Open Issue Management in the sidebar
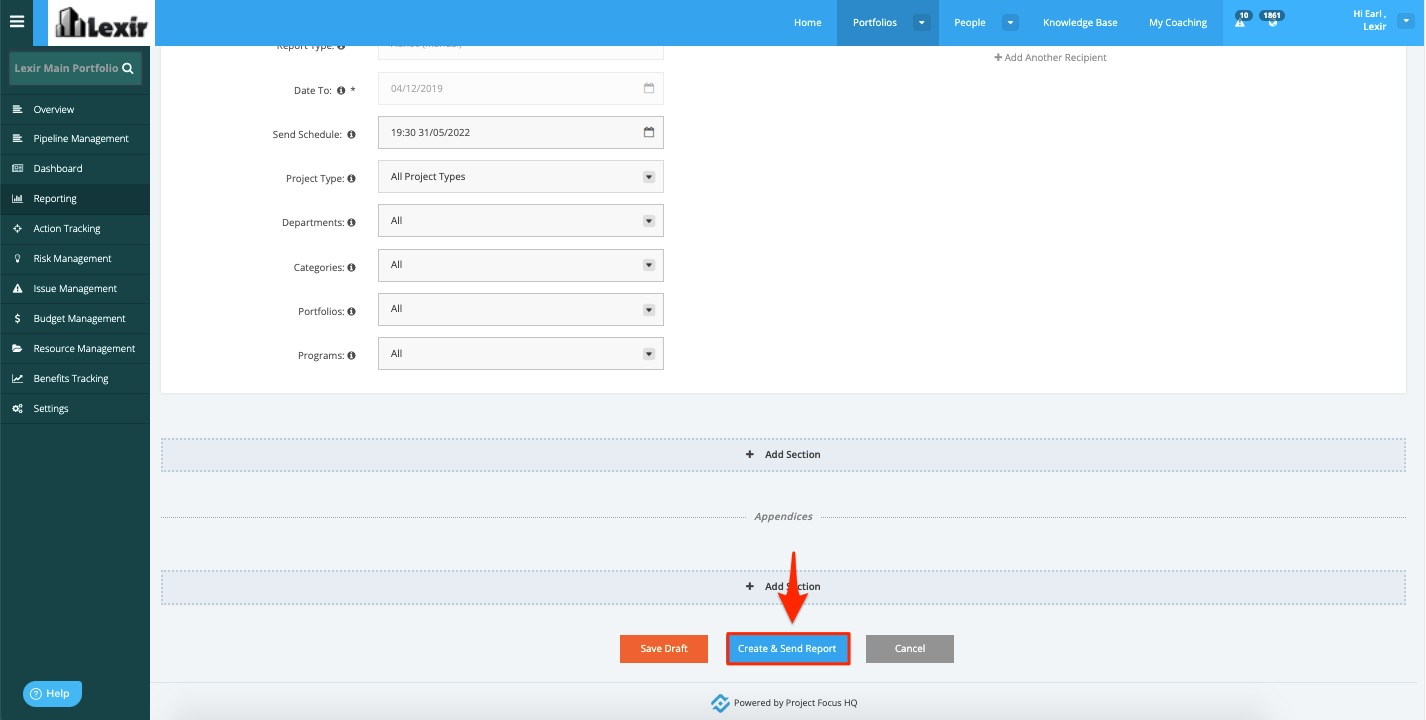 tap(75, 289)
